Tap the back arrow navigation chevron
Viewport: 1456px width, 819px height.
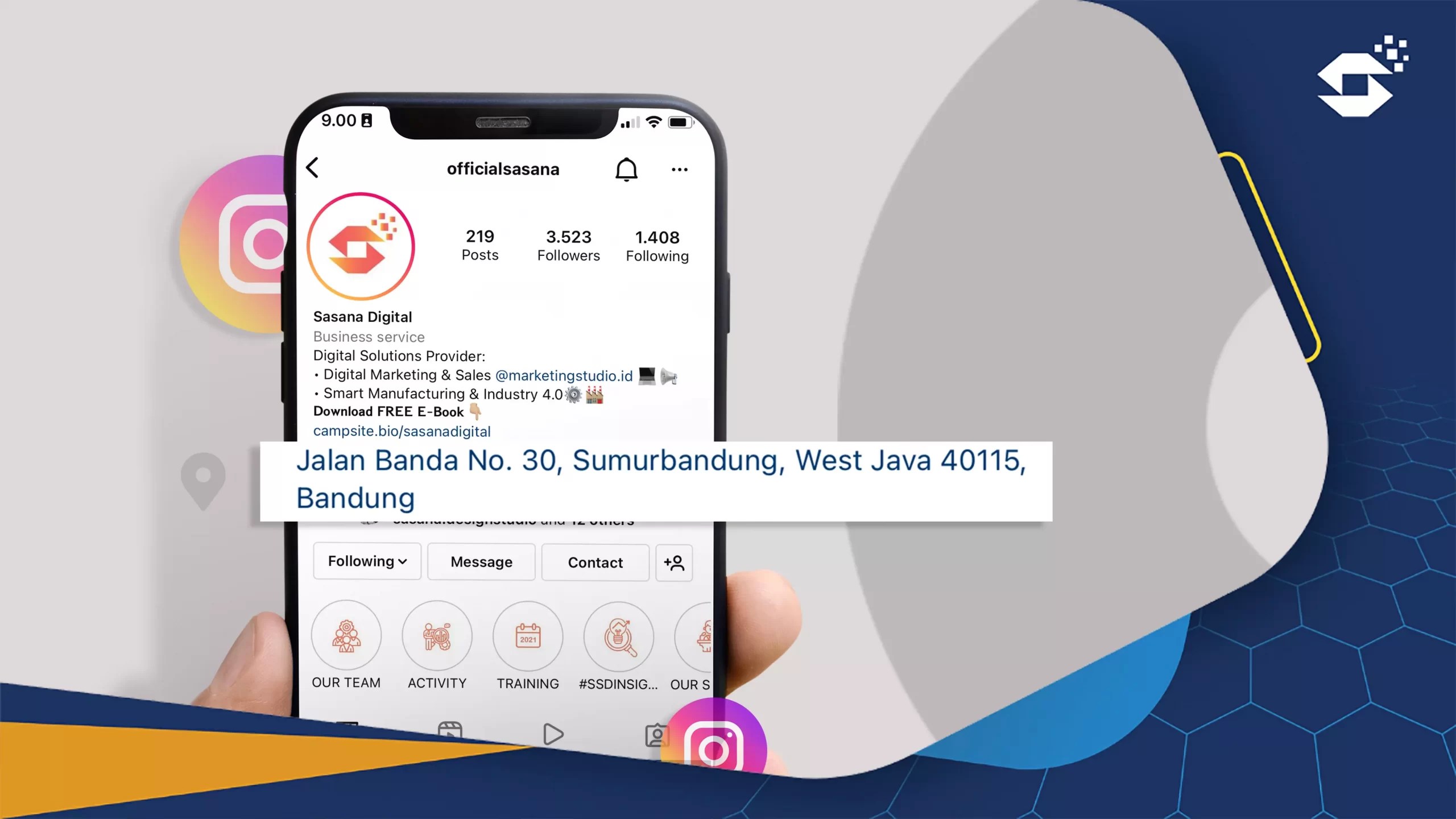click(313, 167)
